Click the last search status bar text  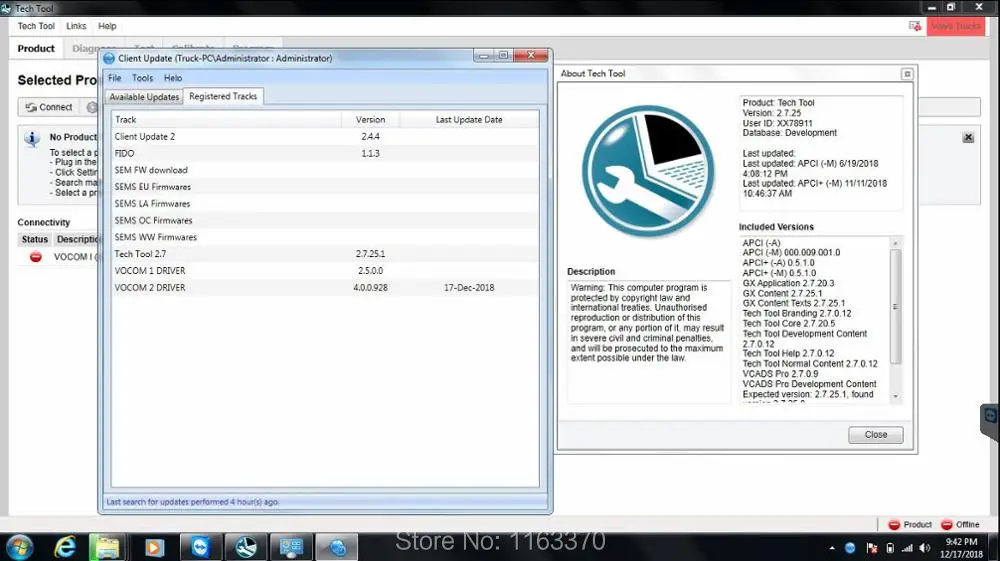[193, 502]
